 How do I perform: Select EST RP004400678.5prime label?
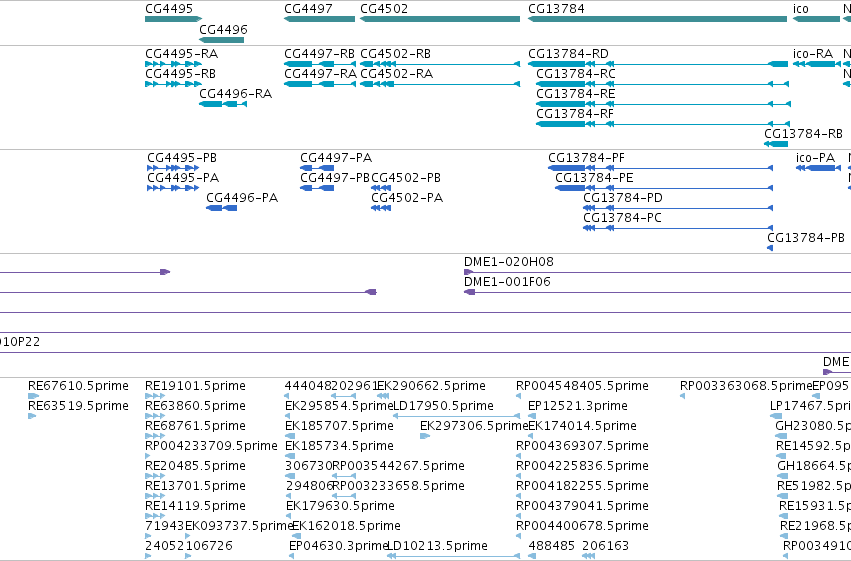coord(582,526)
